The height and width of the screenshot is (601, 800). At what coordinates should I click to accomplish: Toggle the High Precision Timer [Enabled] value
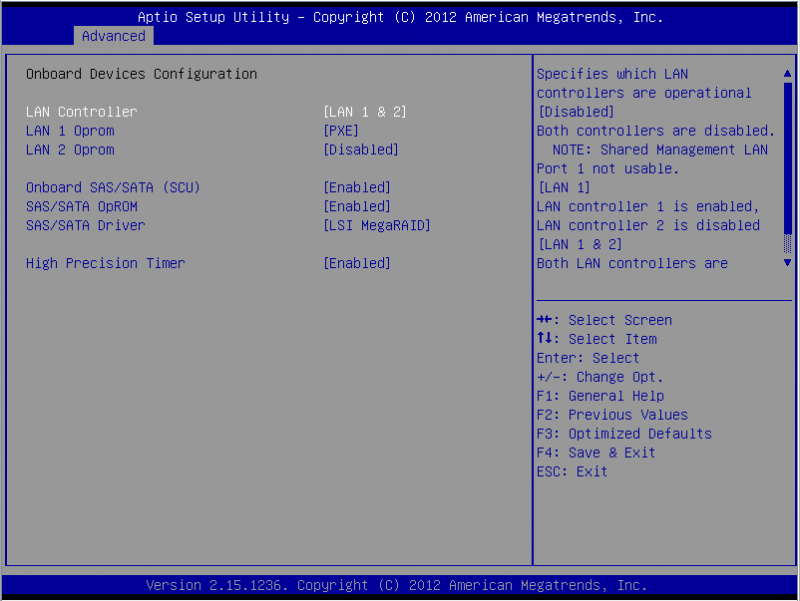click(x=357, y=264)
